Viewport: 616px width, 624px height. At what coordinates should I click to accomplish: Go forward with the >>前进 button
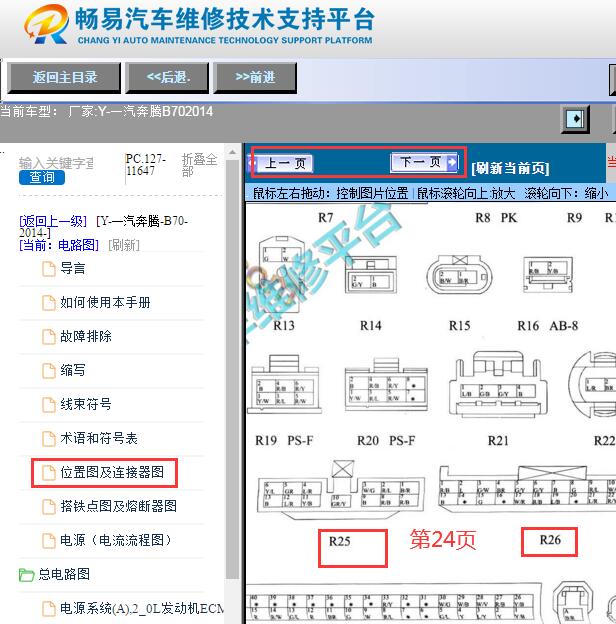pos(255,78)
